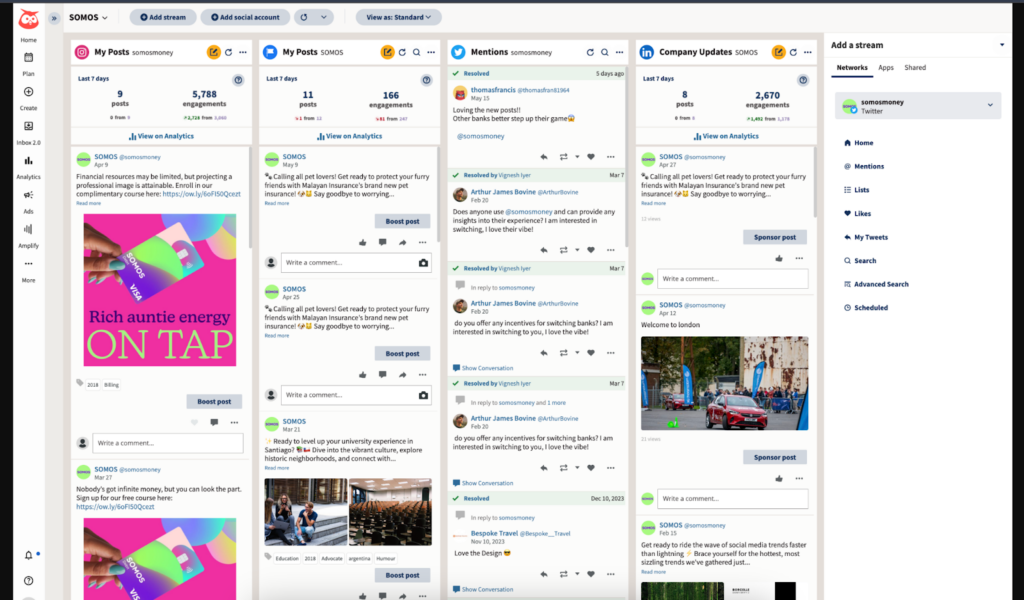Expand the somosmoney Twitter account selector

click(990, 105)
